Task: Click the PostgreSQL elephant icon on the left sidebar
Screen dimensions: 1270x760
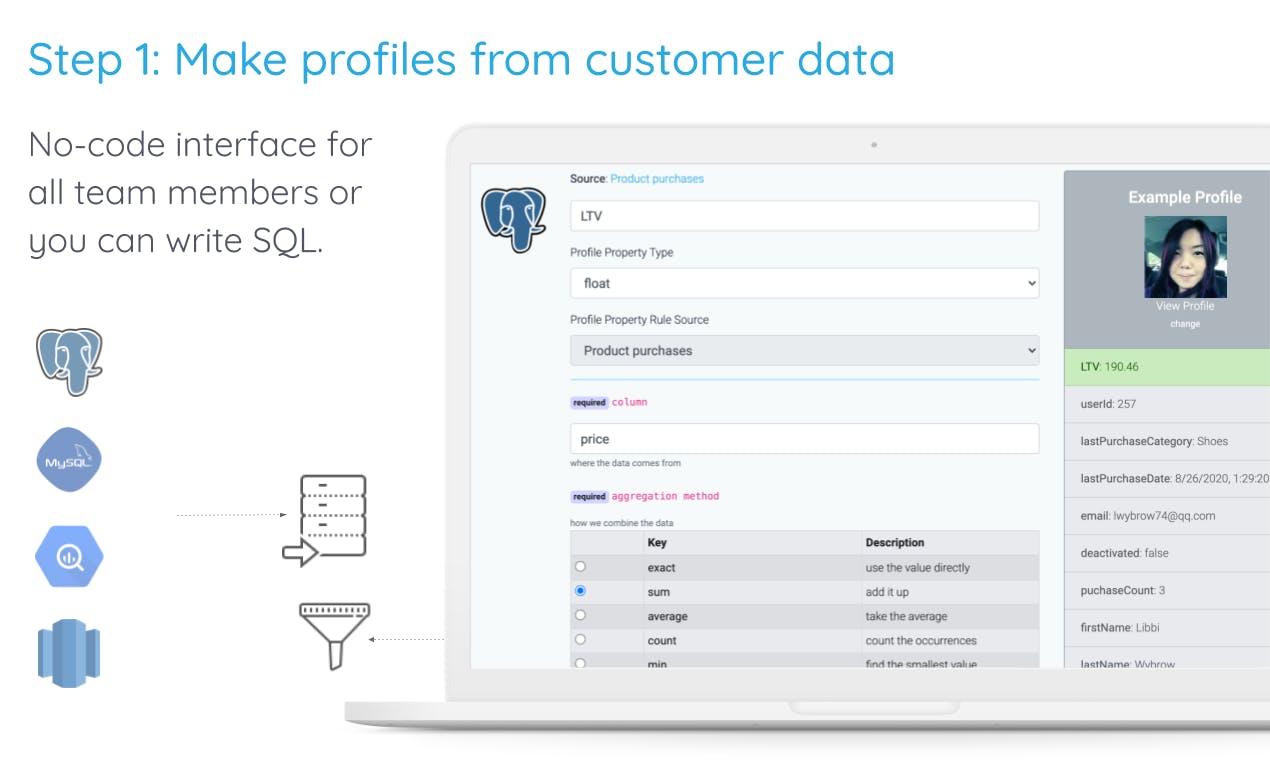Action: [x=69, y=361]
